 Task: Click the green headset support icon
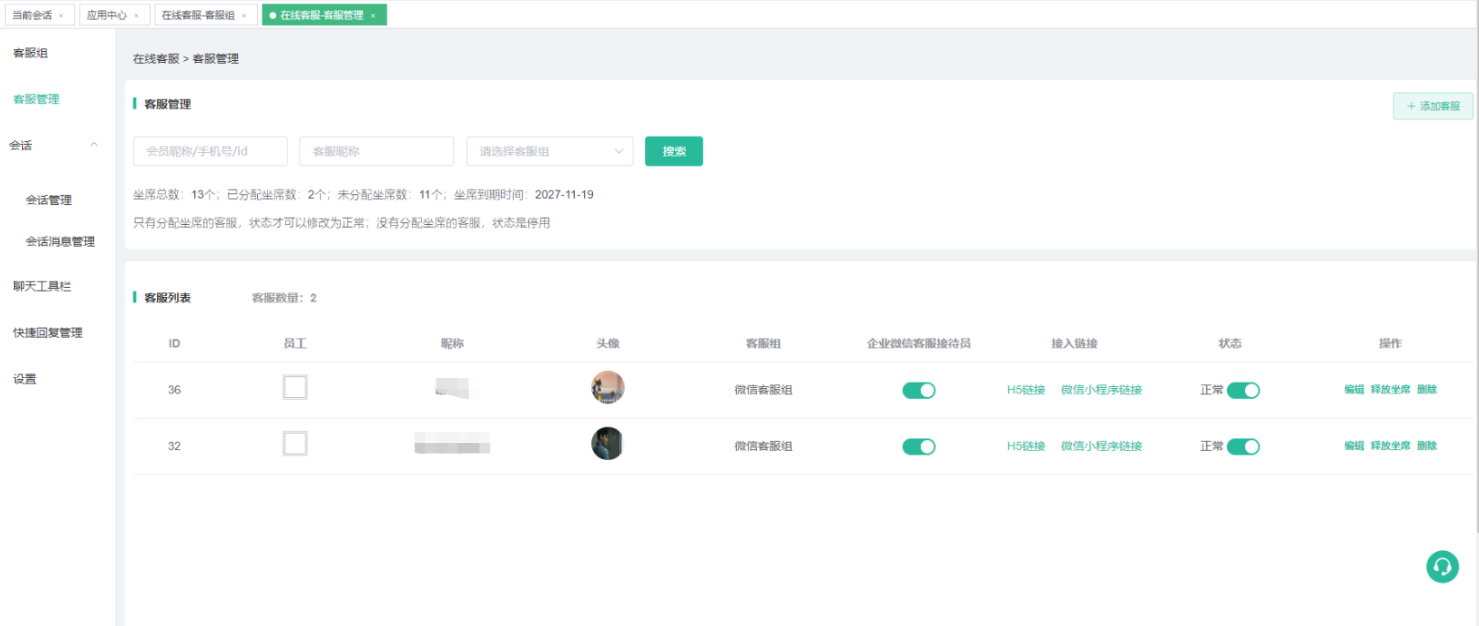[x=1442, y=567]
